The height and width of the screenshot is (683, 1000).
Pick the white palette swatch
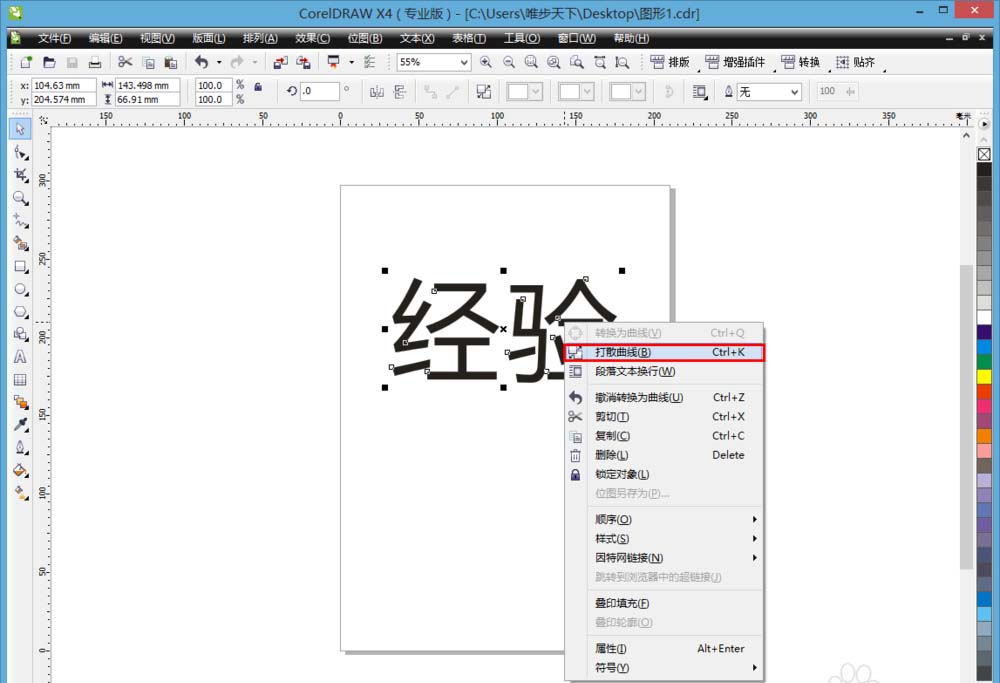pyautogui.click(x=984, y=317)
